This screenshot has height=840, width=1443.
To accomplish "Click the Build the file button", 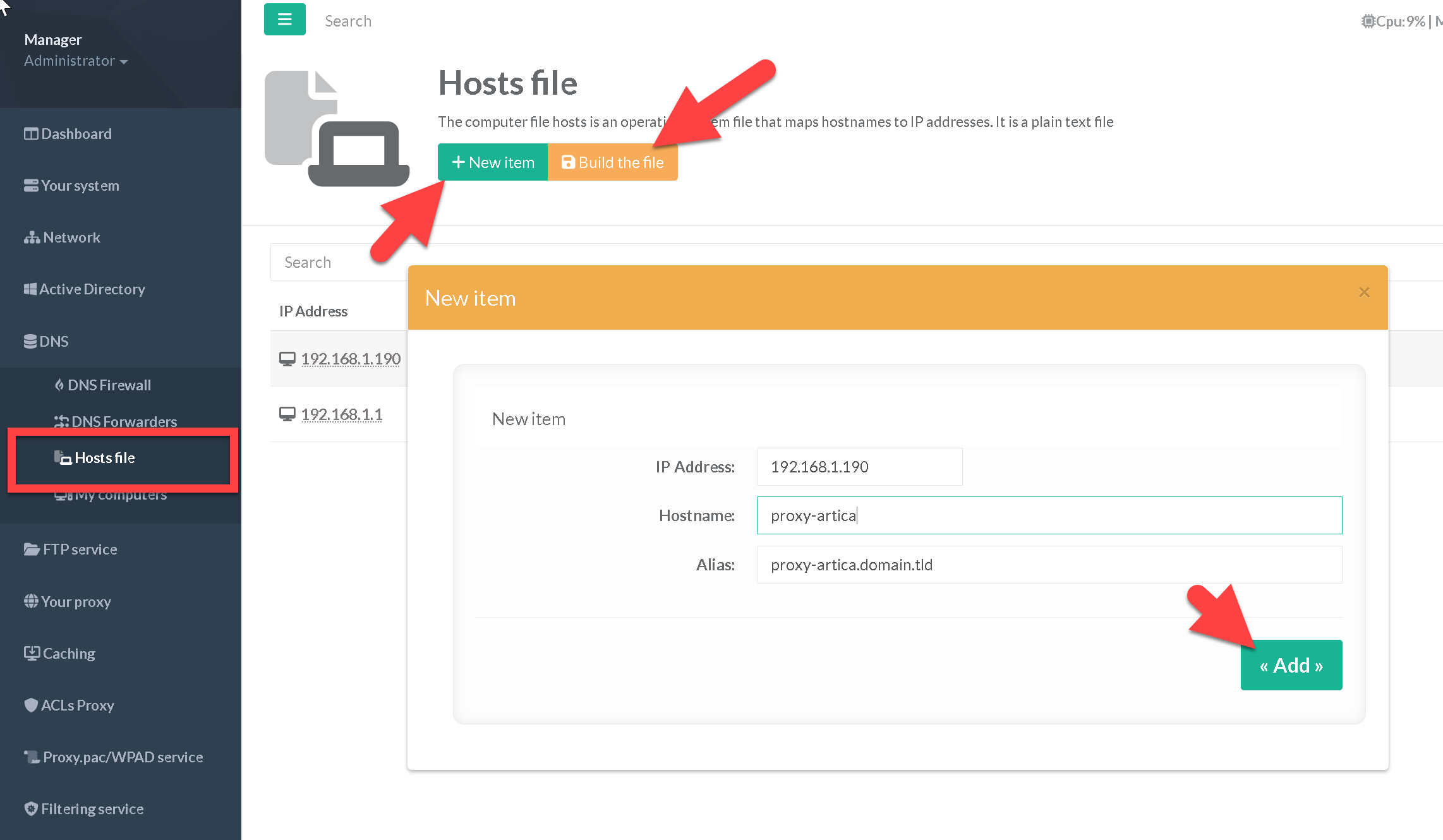I will pos(612,162).
